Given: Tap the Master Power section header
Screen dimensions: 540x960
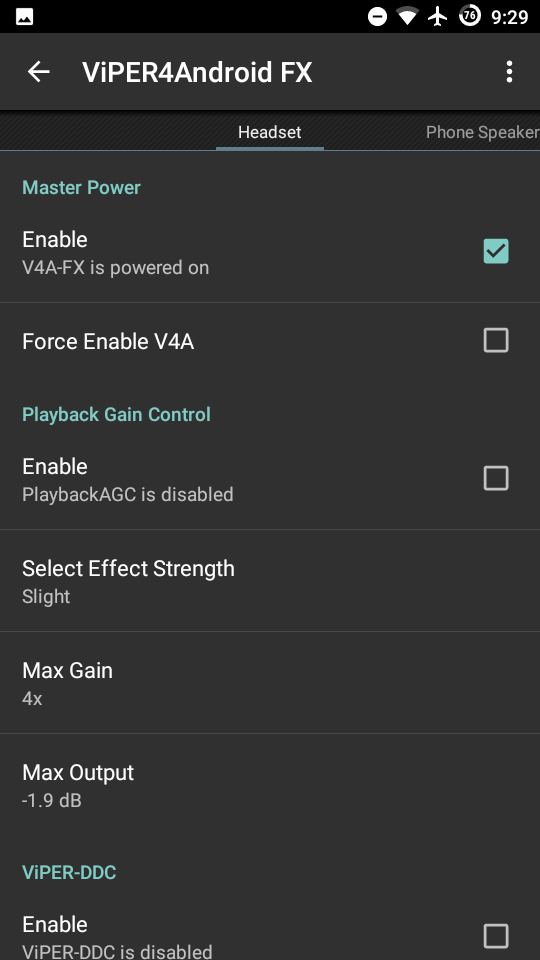Looking at the screenshot, I should 81,187.
